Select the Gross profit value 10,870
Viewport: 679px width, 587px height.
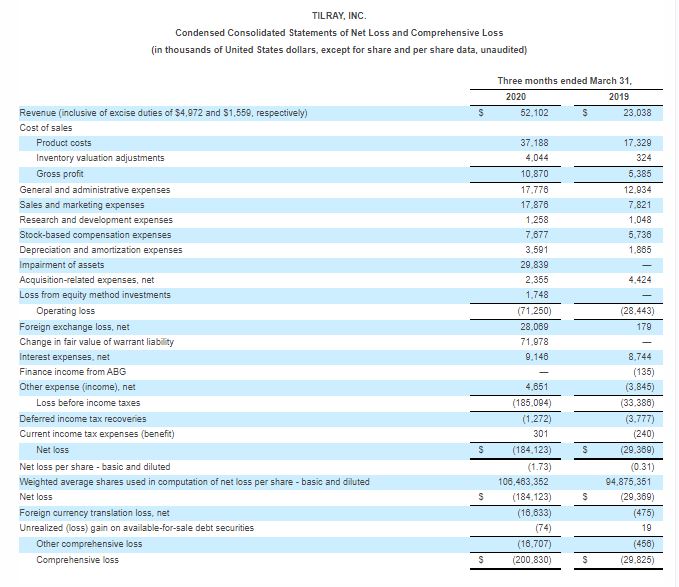(x=536, y=173)
